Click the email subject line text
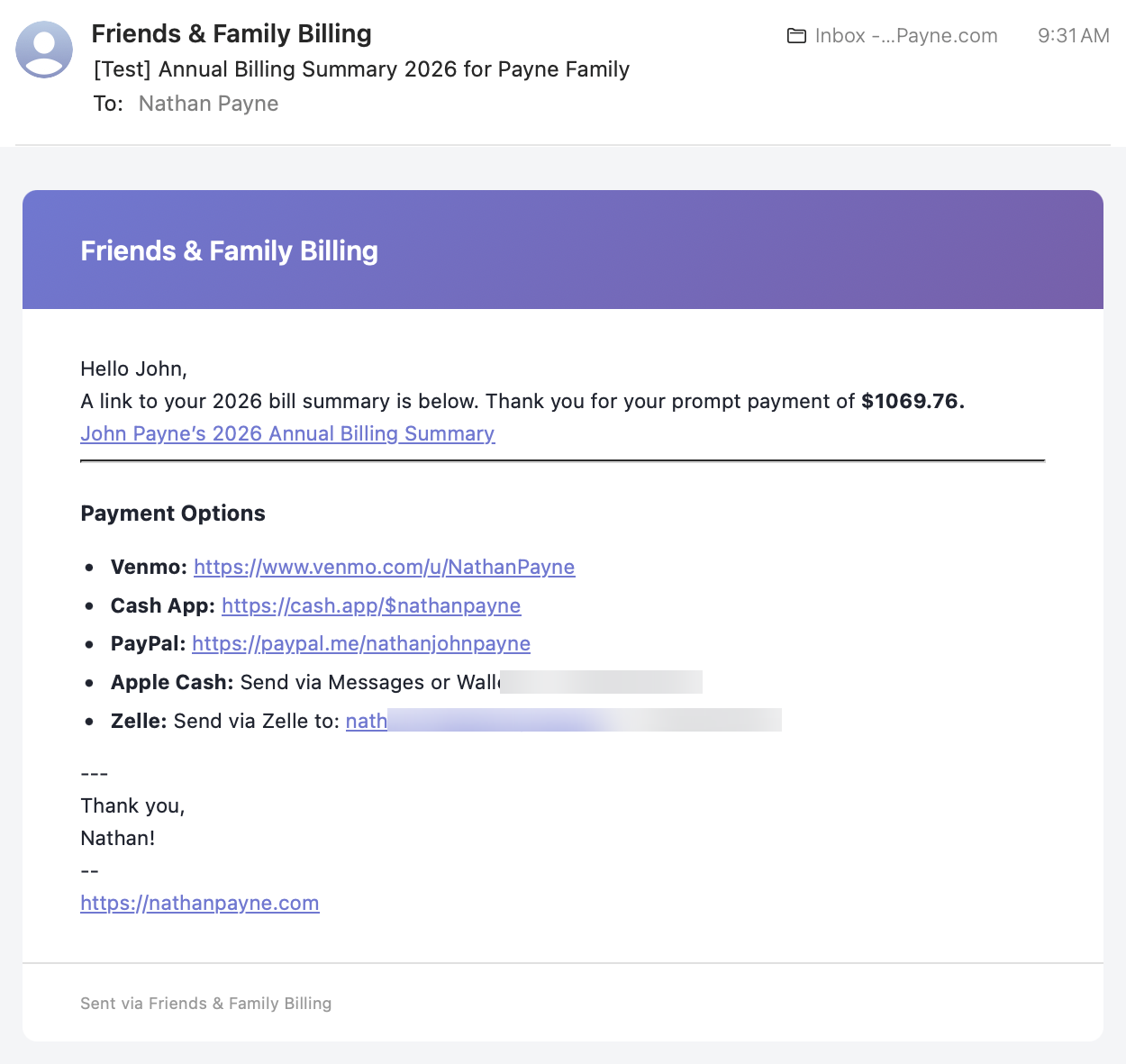The image size is (1126, 1064). [x=361, y=69]
